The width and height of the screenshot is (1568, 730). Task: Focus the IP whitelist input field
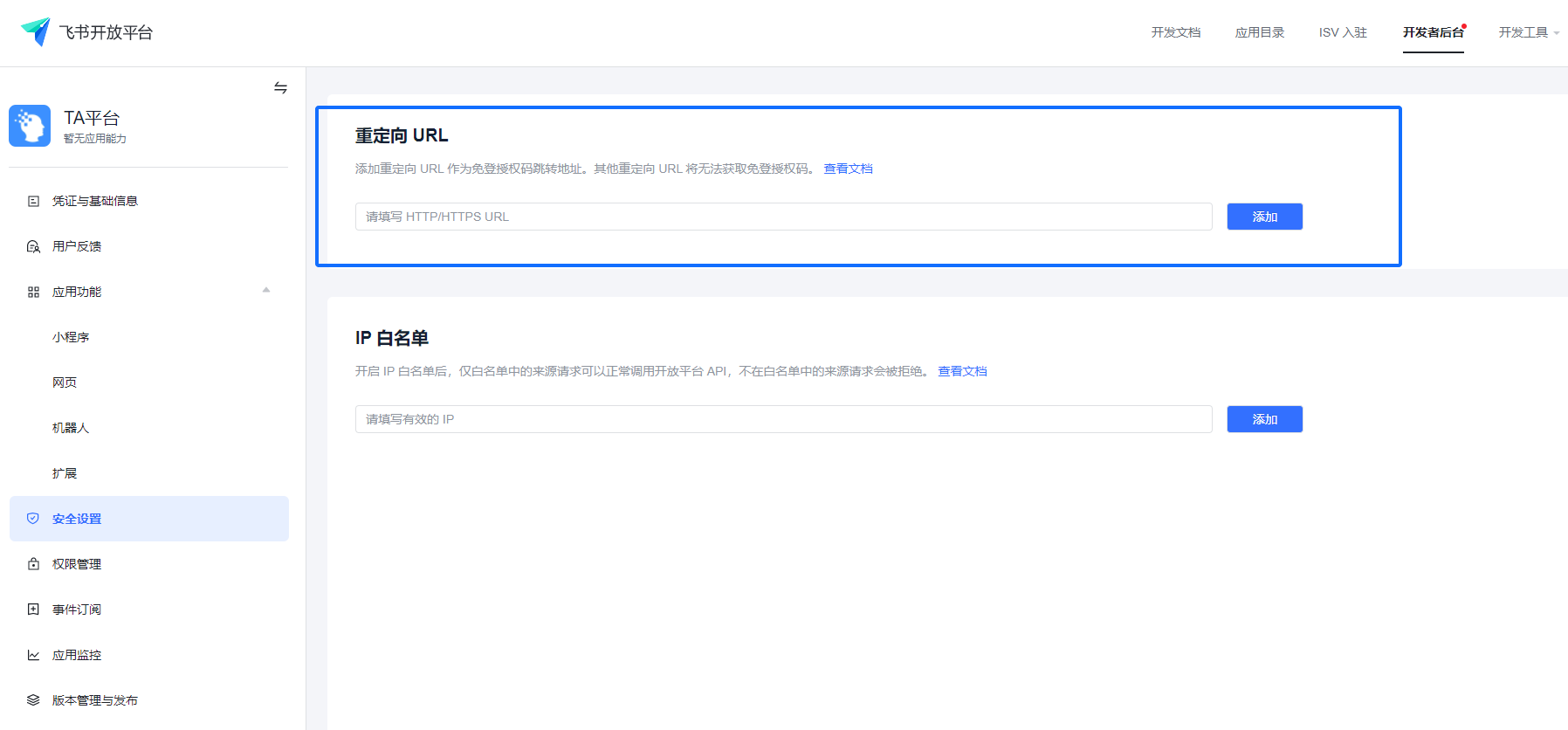(x=783, y=419)
